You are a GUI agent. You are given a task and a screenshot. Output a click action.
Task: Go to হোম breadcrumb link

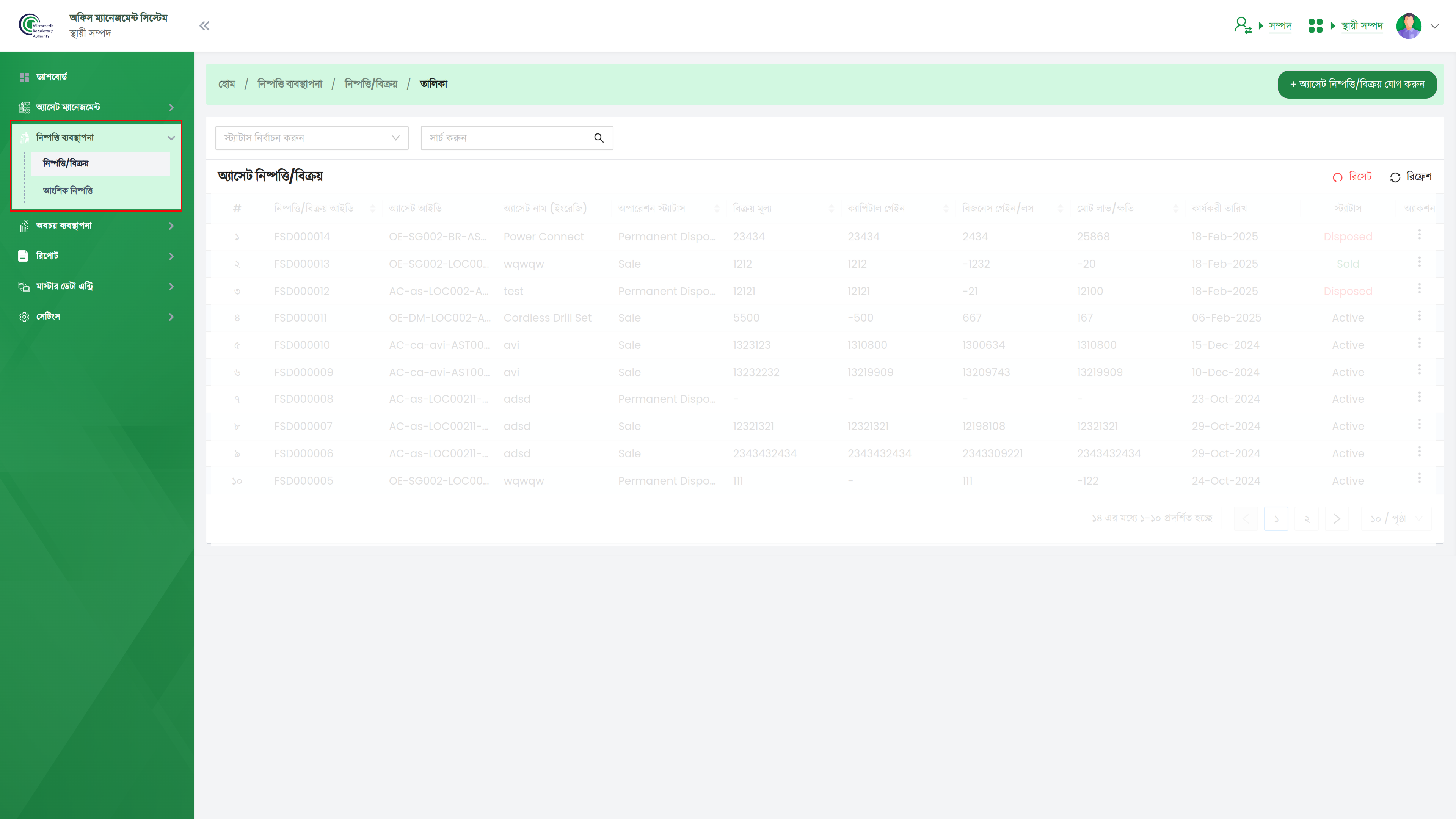point(227,84)
